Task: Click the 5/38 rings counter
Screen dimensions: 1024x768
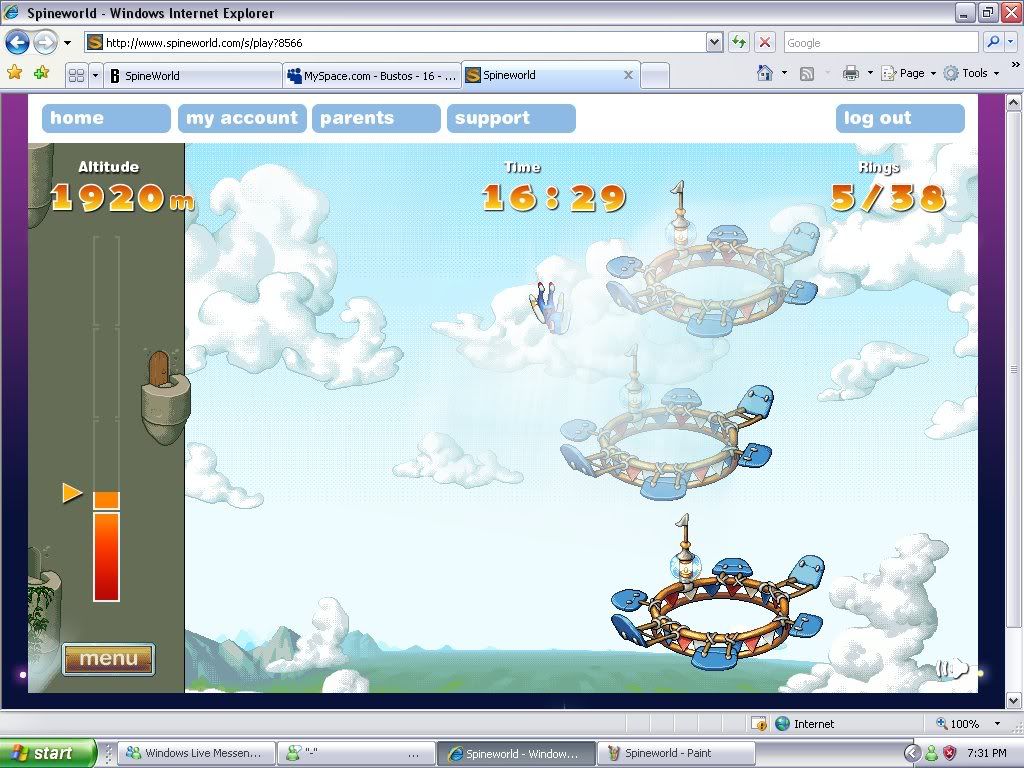Action: pyautogui.click(x=888, y=197)
